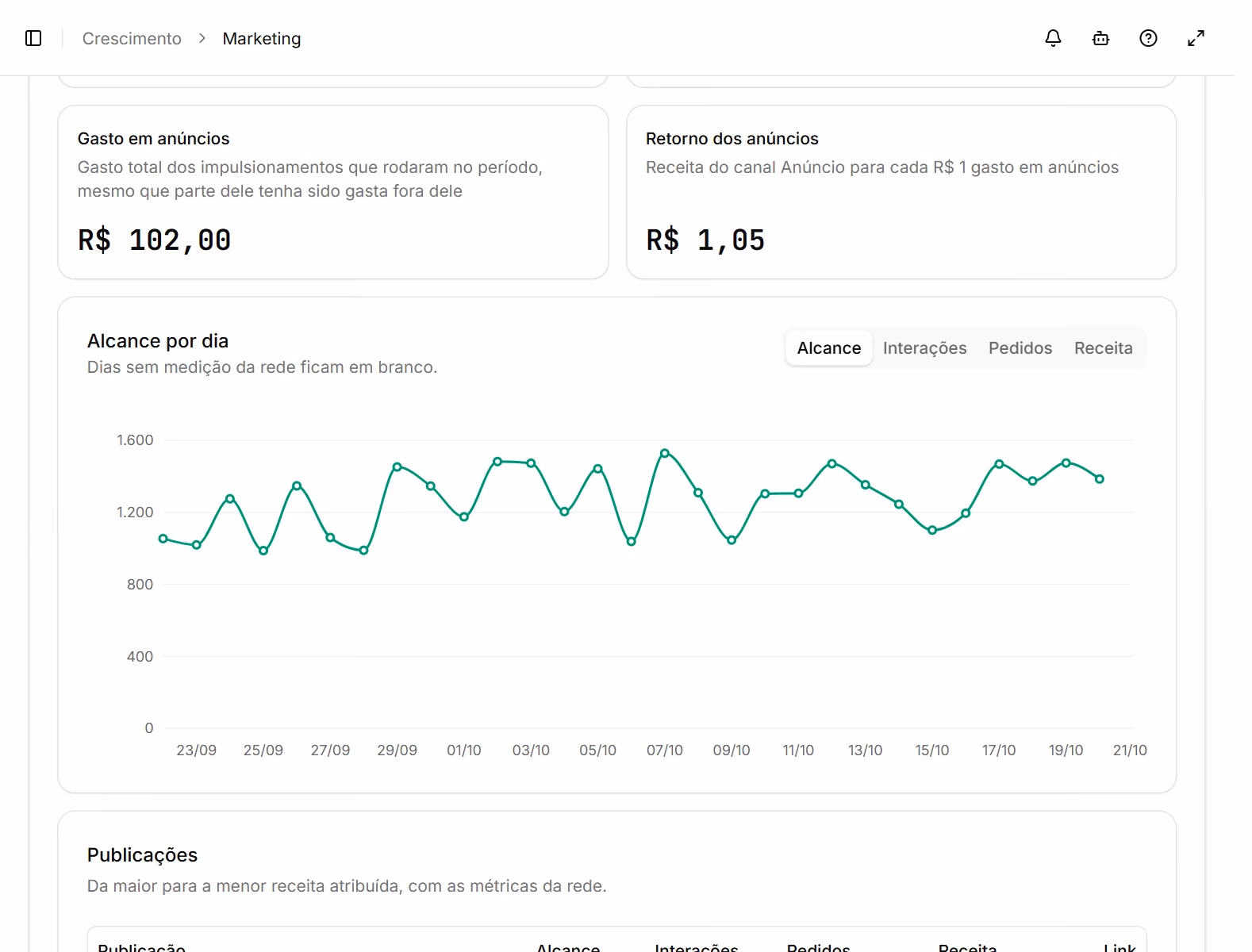Viewport: 1252px width, 952px height.
Task: Click the Publicações section heading
Action: tap(142, 855)
